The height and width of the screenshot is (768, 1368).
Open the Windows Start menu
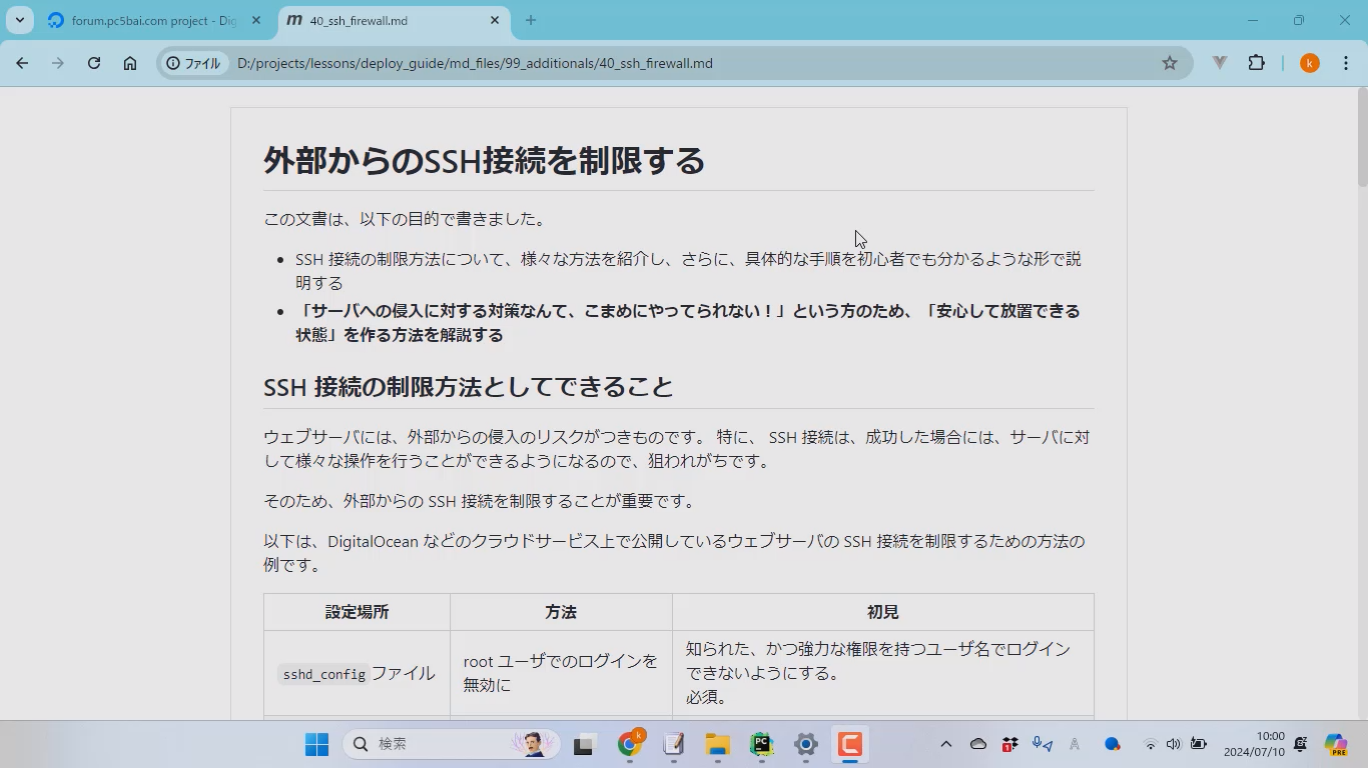[317, 744]
